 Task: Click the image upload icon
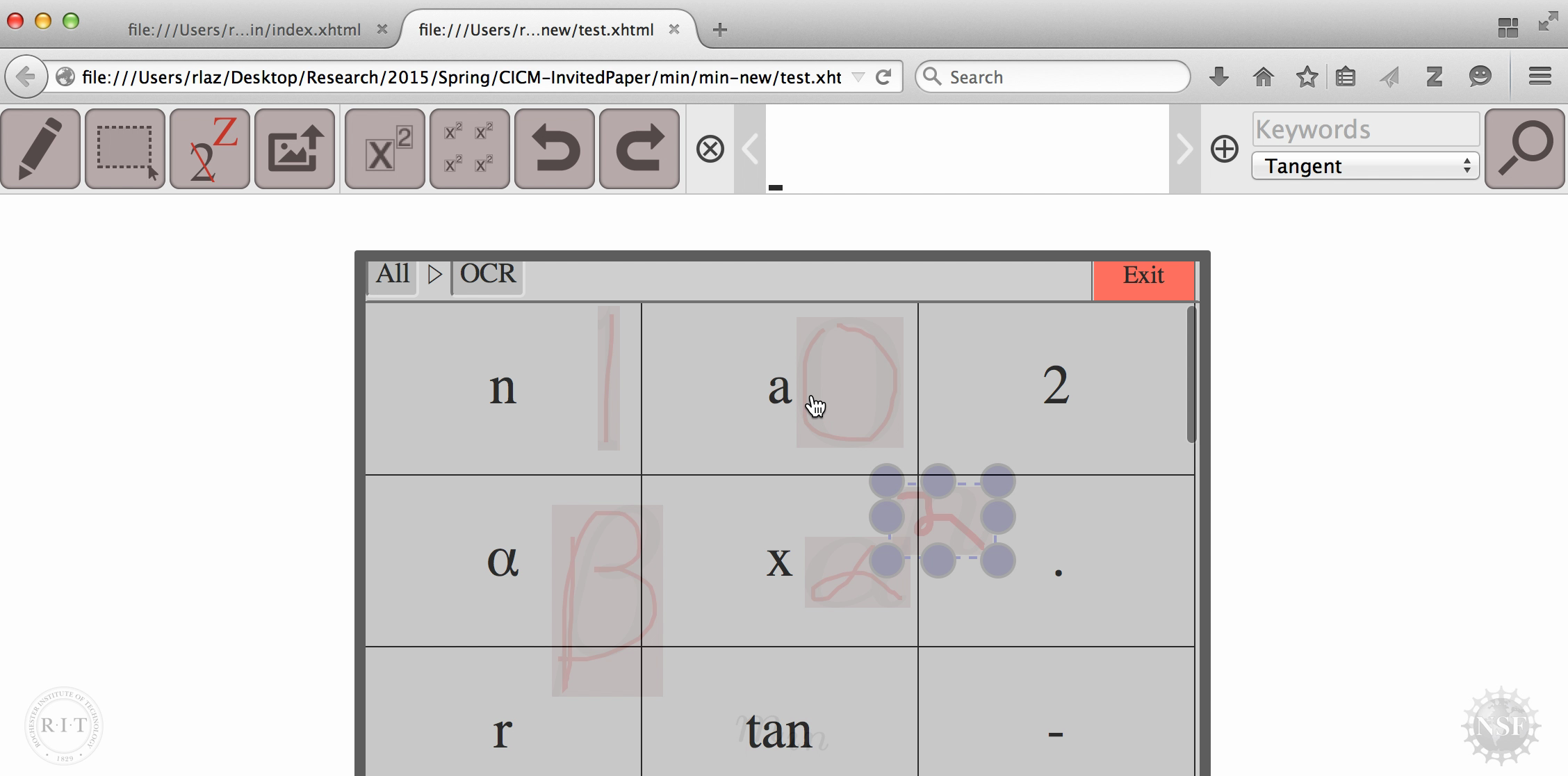(x=295, y=149)
